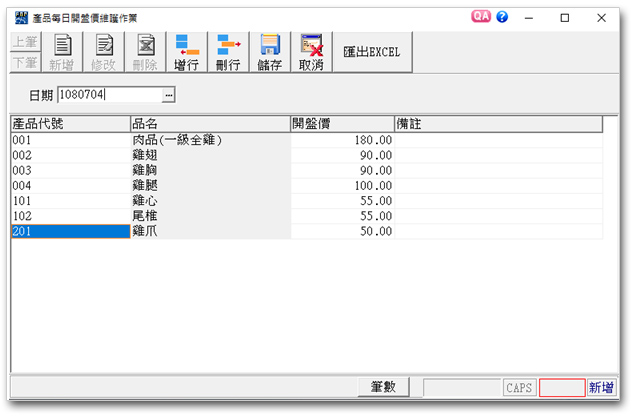636x420 pixels.
Task: Export data with 匯出EXCEL button
Action: pos(371,52)
